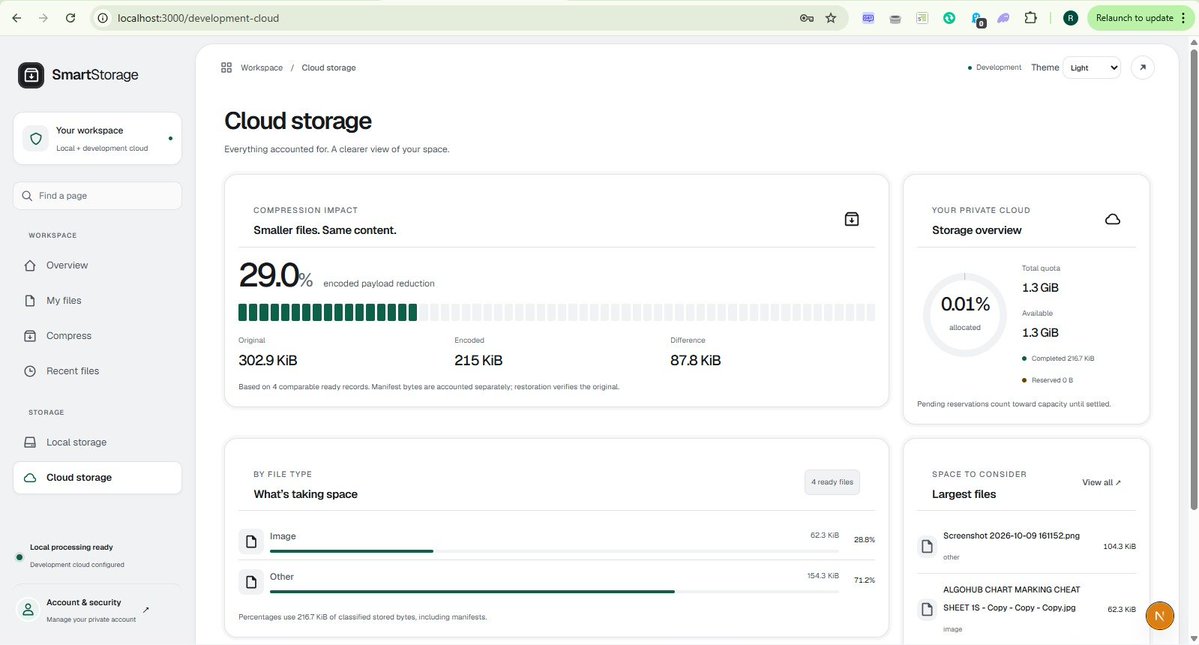This screenshot has height=645, width=1199.
Task: Bookmark this page with the star icon
Action: tap(831, 18)
